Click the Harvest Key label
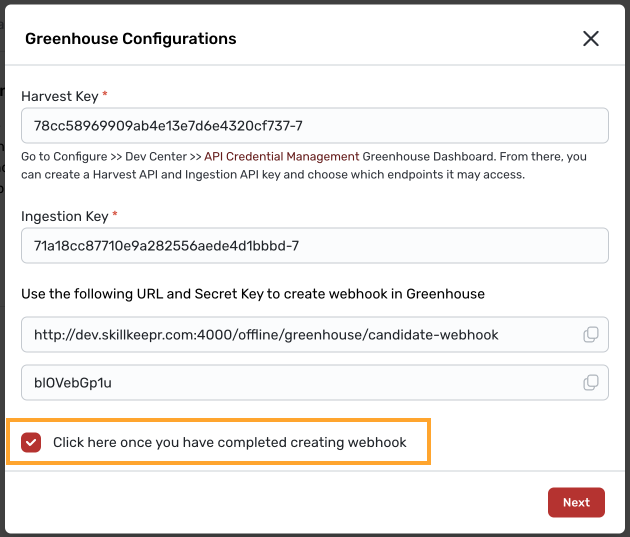The image size is (630, 537). click(60, 96)
